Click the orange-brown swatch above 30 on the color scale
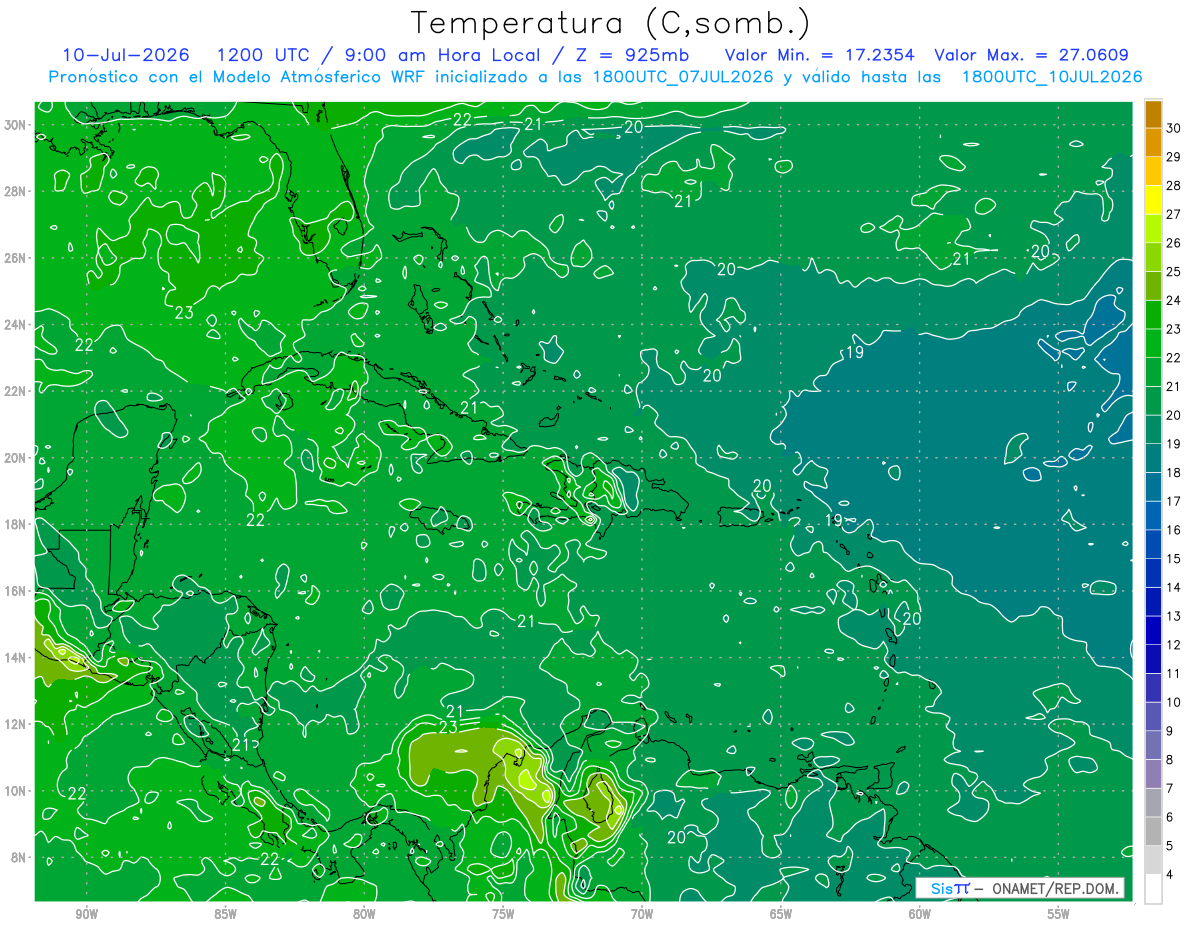 coord(1153,114)
